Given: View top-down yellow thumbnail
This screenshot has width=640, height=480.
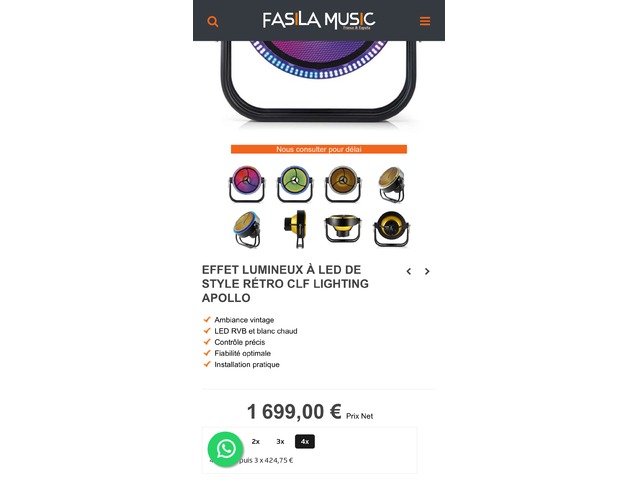Looking at the screenshot, I should (x=343, y=229).
